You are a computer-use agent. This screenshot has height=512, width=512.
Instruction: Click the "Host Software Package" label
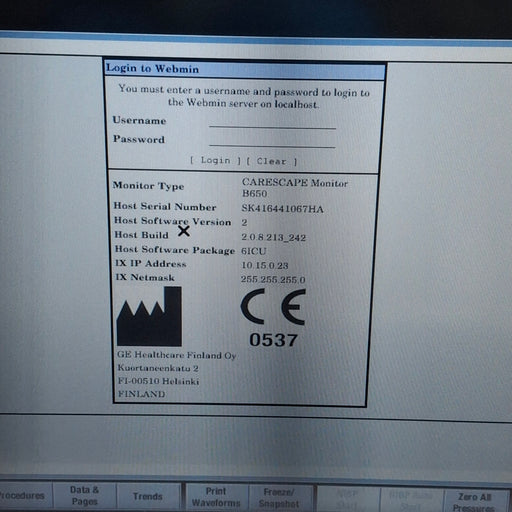175,250
